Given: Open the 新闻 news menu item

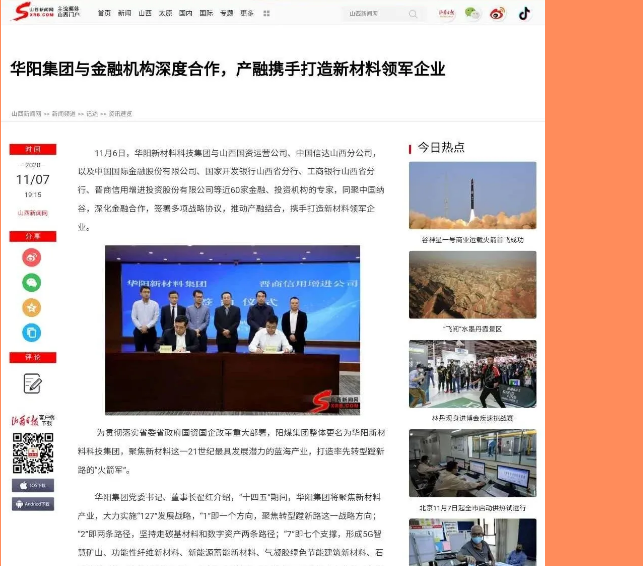Looking at the screenshot, I should pyautogui.click(x=125, y=13).
